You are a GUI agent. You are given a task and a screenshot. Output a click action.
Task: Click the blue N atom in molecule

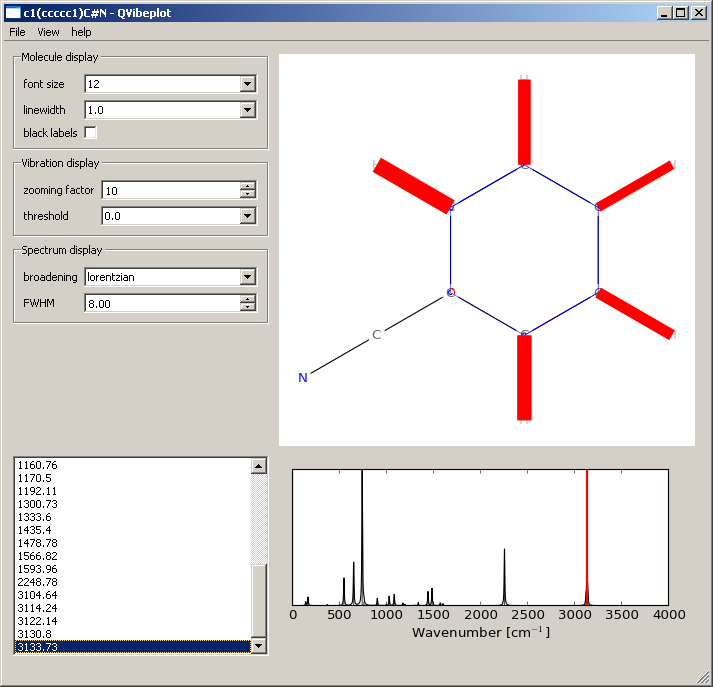pyautogui.click(x=303, y=378)
